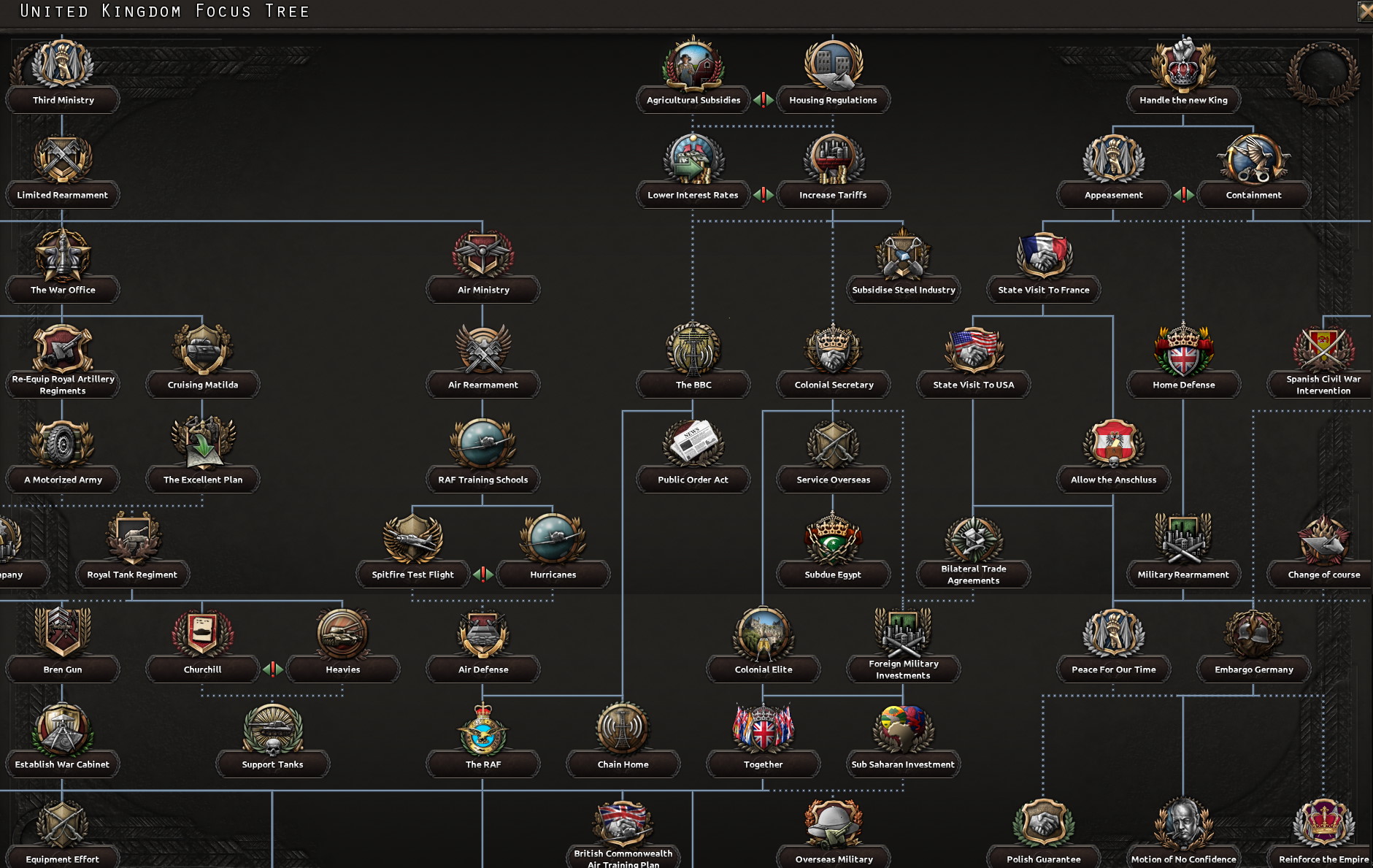Image resolution: width=1373 pixels, height=868 pixels.
Task: Click the Containment focus label
Action: point(1253,195)
